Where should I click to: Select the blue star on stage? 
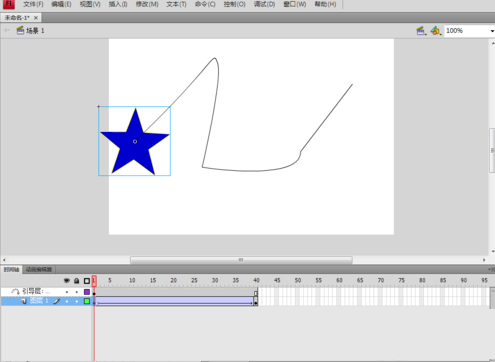(x=134, y=141)
